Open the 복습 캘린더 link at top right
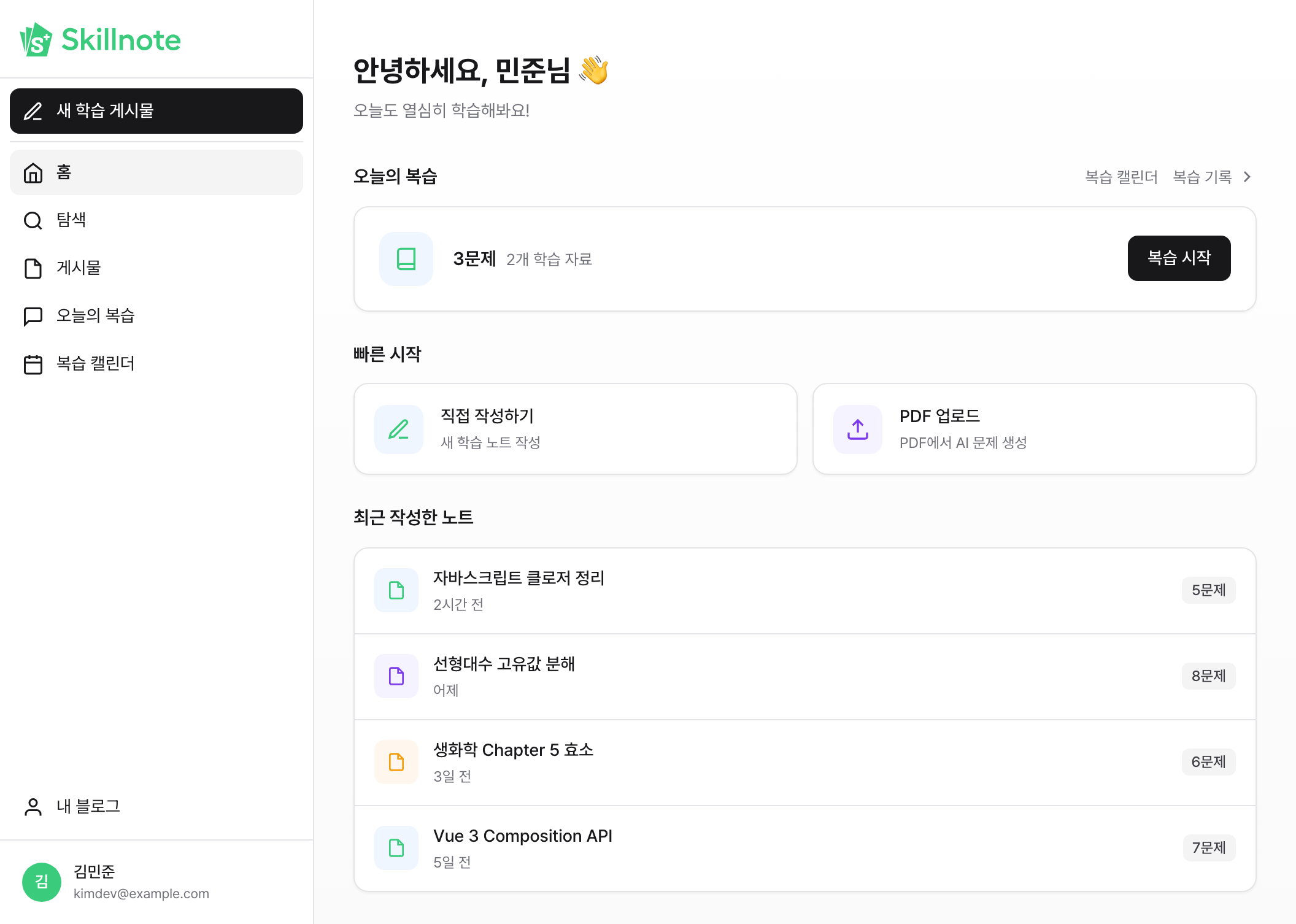 1121,177
